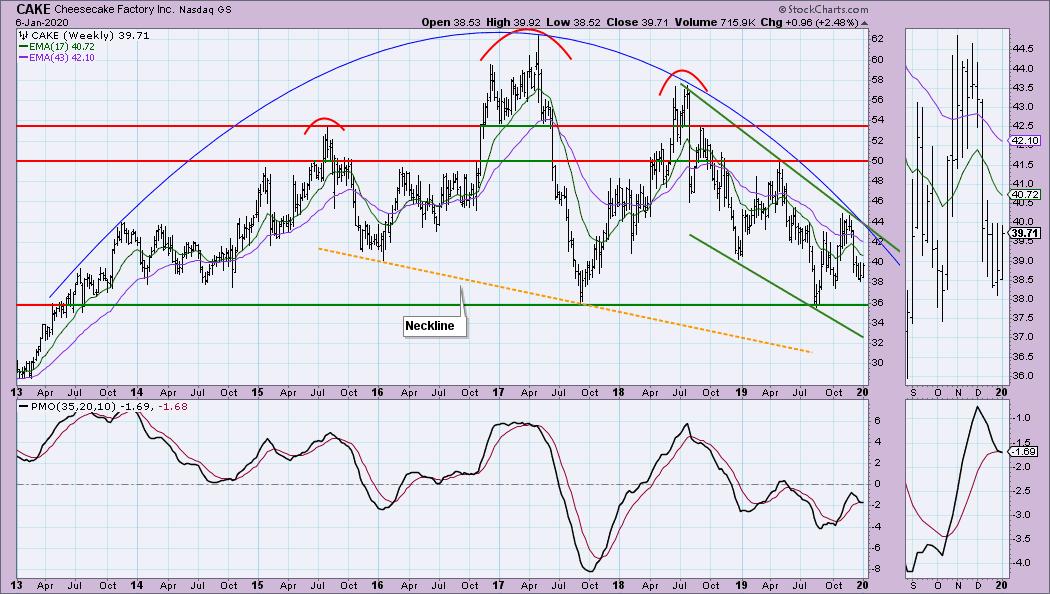Click the bar icon beside CAKE (Weekly) legend
The image size is (1050, 594).
pyautogui.click(x=23, y=35)
